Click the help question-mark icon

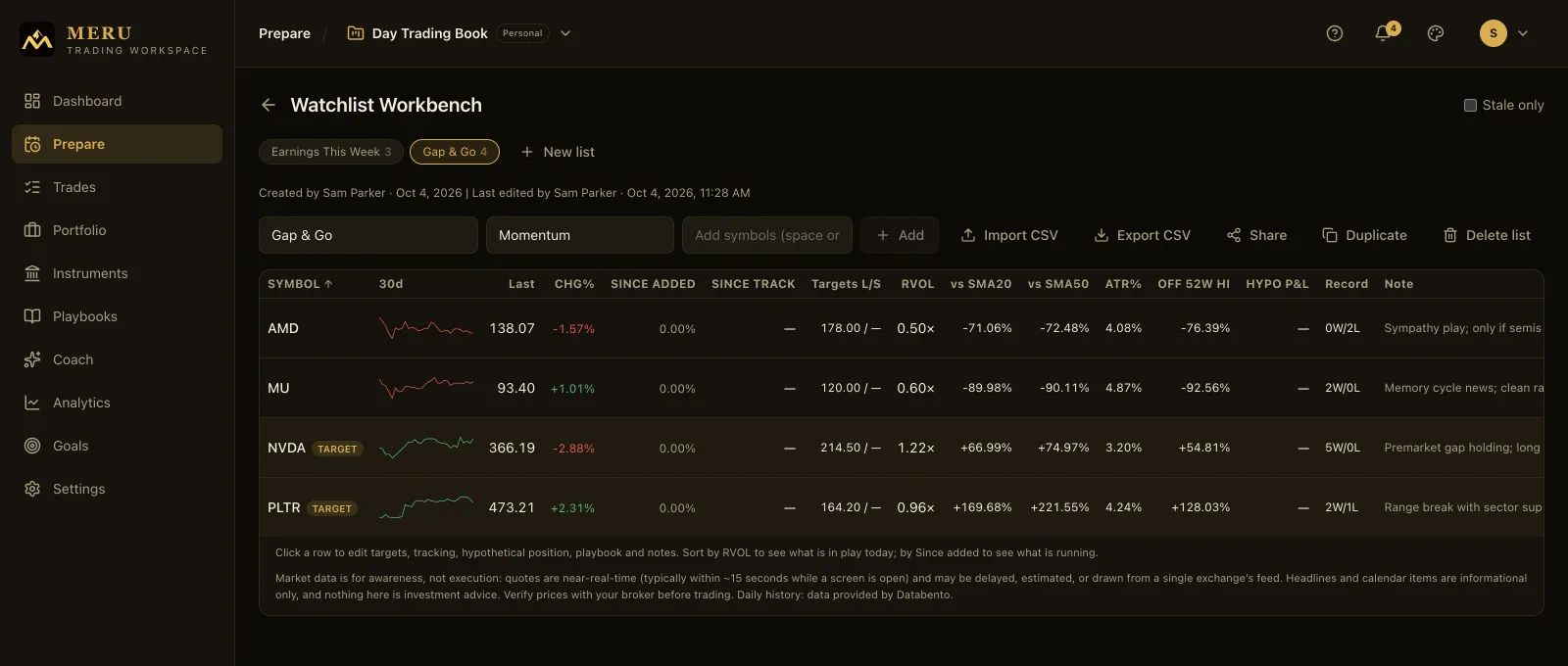(x=1335, y=33)
